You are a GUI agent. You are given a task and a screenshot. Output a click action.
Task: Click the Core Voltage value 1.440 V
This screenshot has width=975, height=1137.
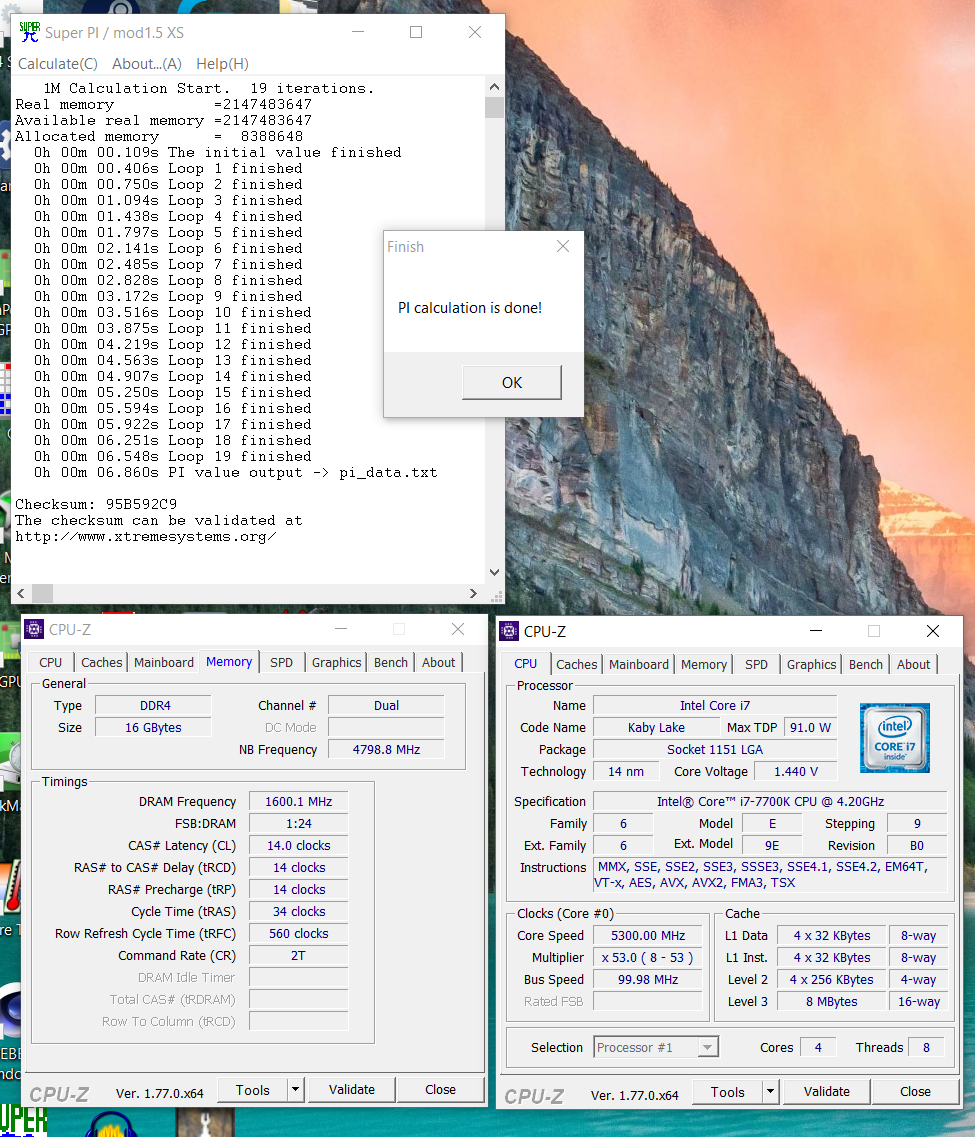[795, 772]
